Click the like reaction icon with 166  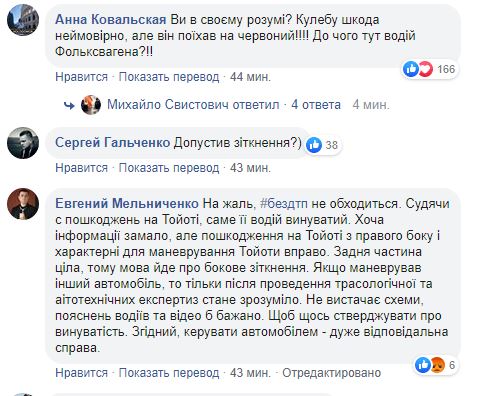(x=410, y=69)
